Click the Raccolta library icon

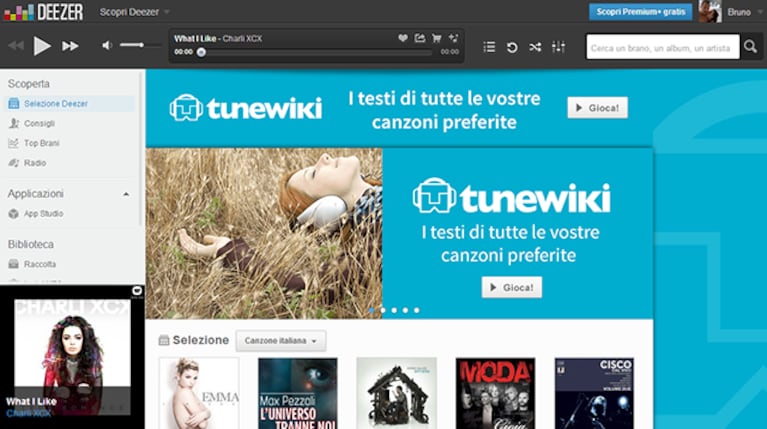[x=14, y=264]
